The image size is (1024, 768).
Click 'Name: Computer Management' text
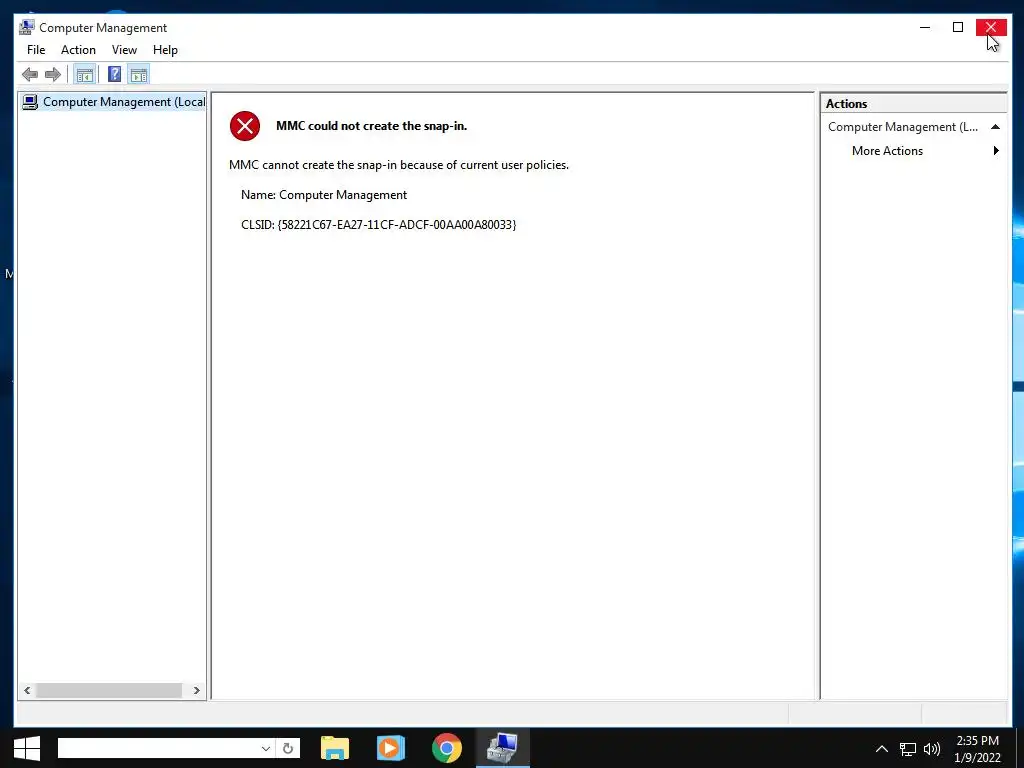point(324,195)
